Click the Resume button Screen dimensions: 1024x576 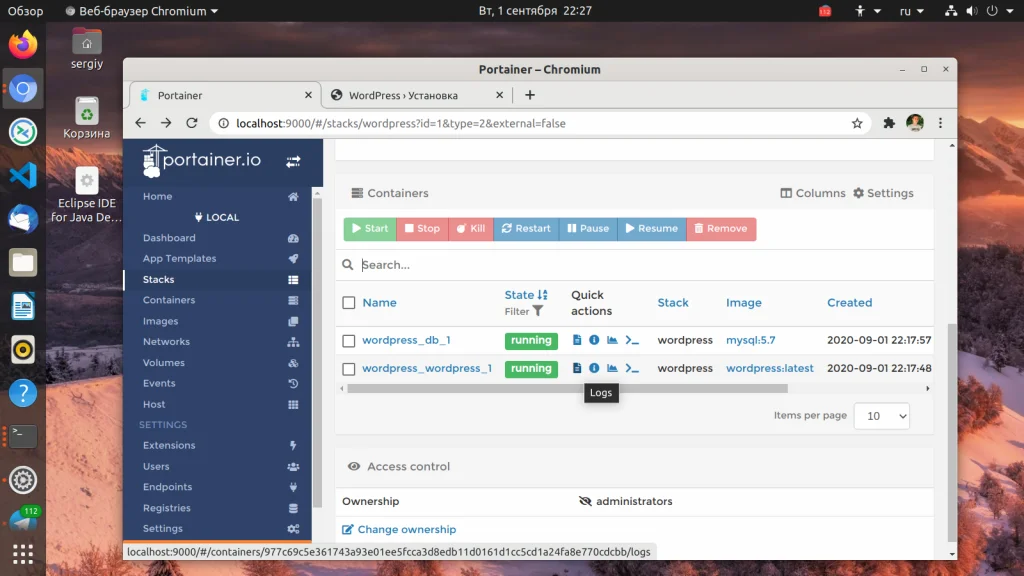point(652,229)
